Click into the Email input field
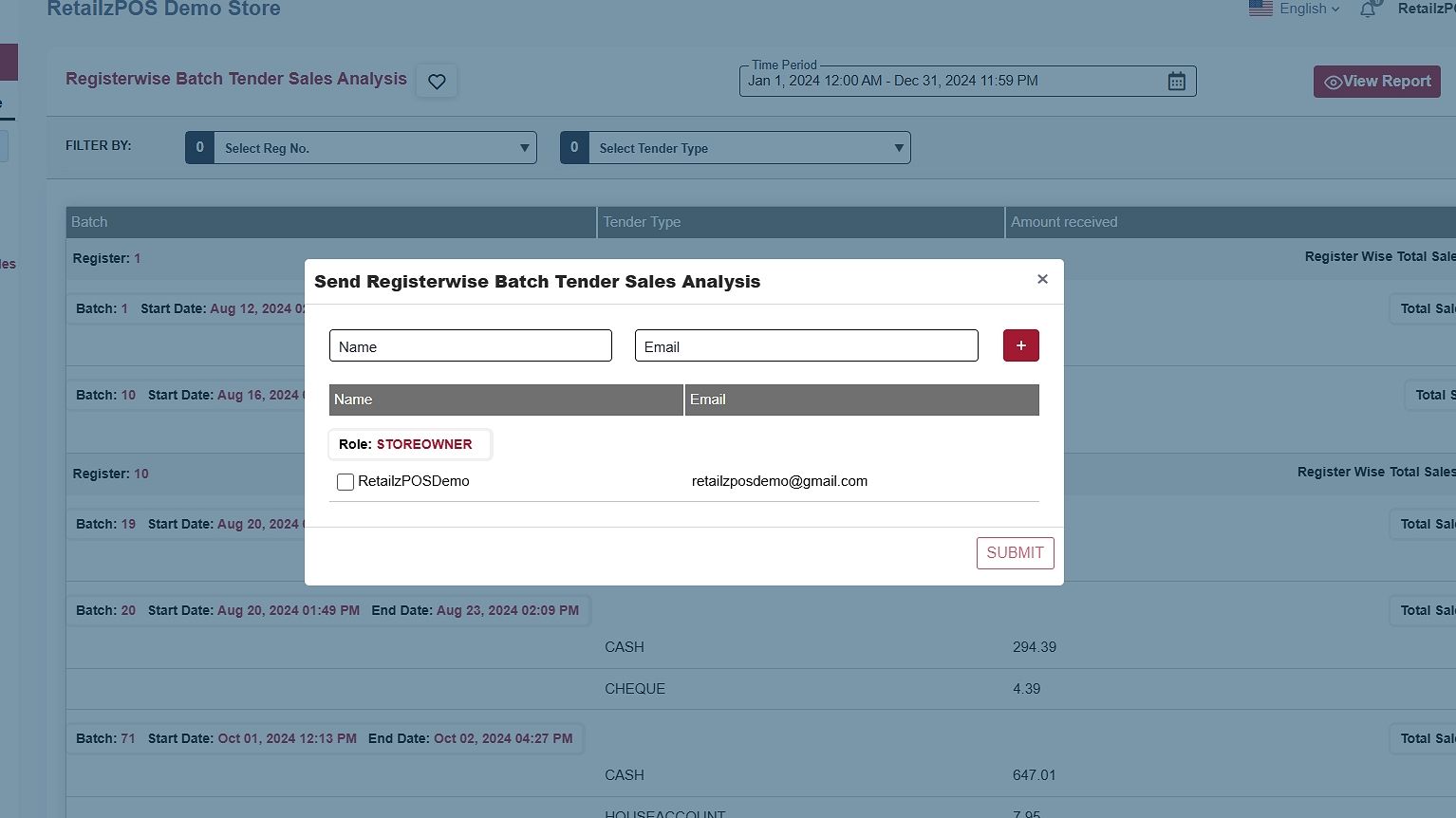 tap(806, 346)
